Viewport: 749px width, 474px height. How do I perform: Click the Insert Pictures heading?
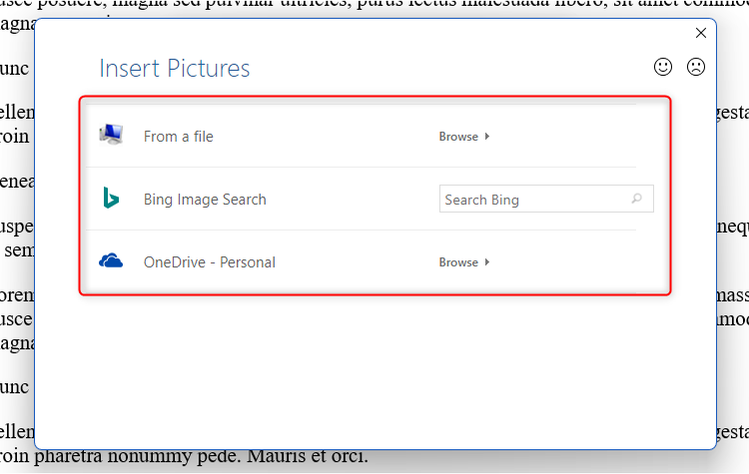174,68
